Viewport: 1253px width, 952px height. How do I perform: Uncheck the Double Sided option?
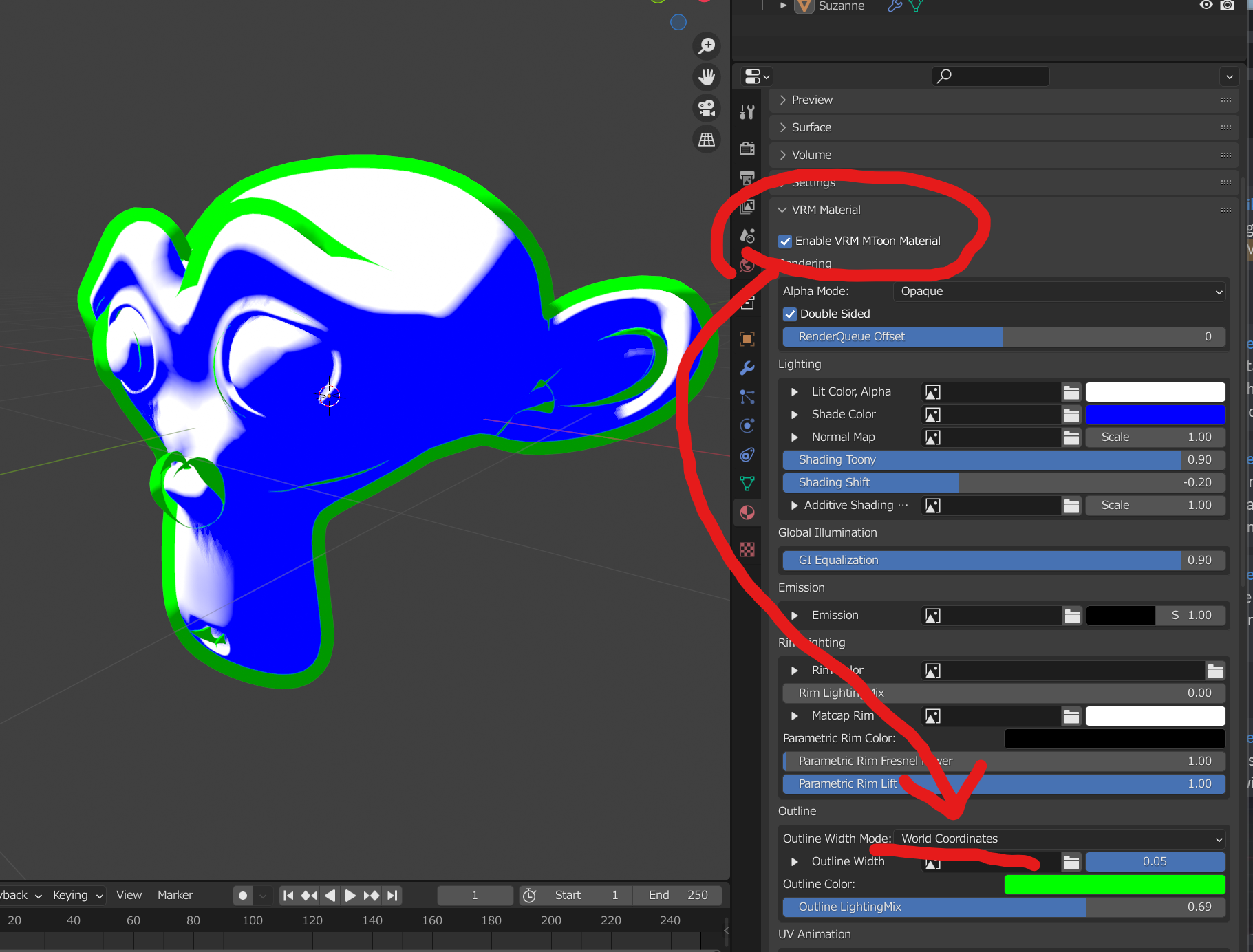pyautogui.click(x=789, y=314)
